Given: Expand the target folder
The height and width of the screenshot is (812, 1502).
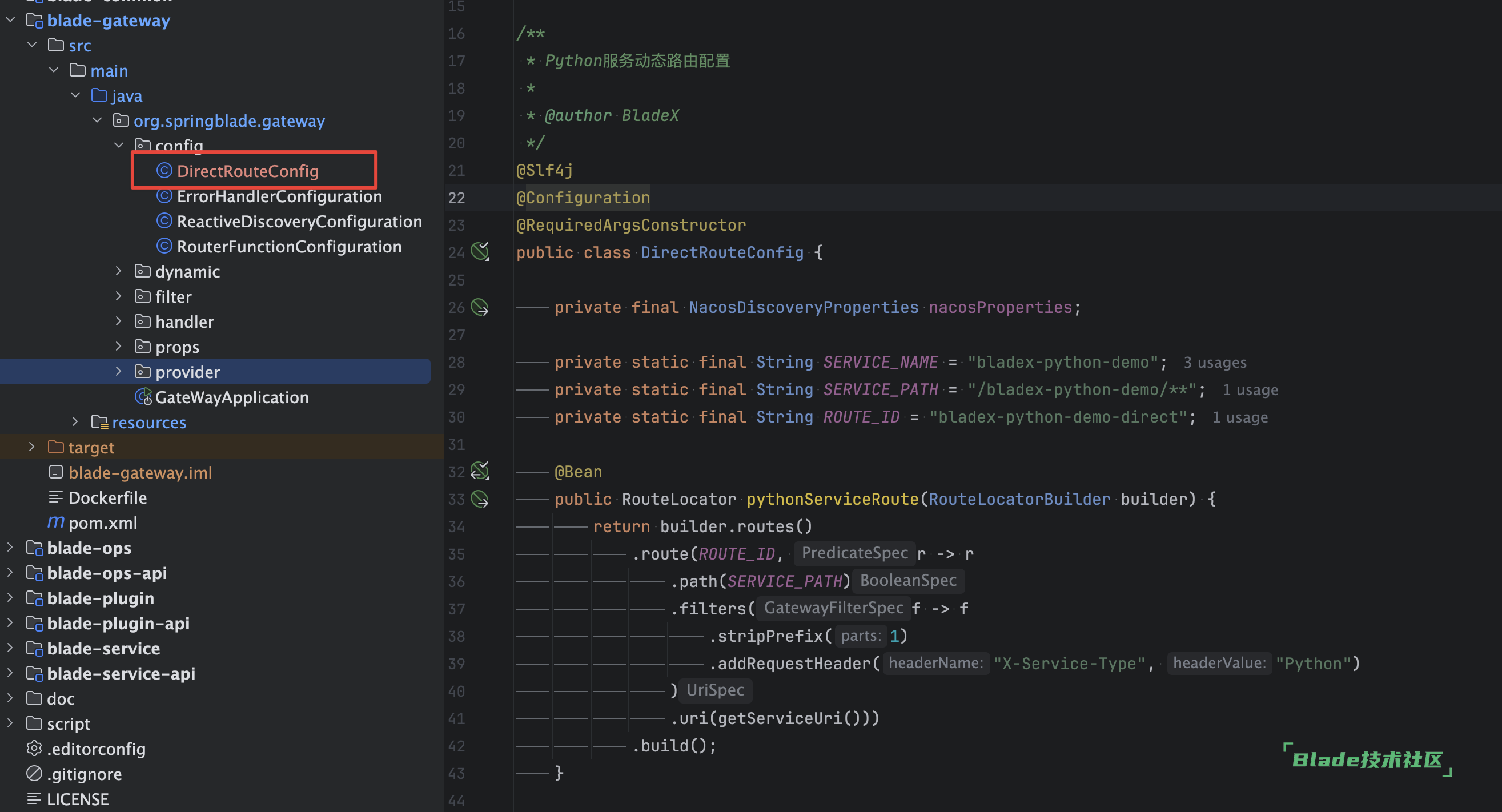Looking at the screenshot, I should pos(32,447).
